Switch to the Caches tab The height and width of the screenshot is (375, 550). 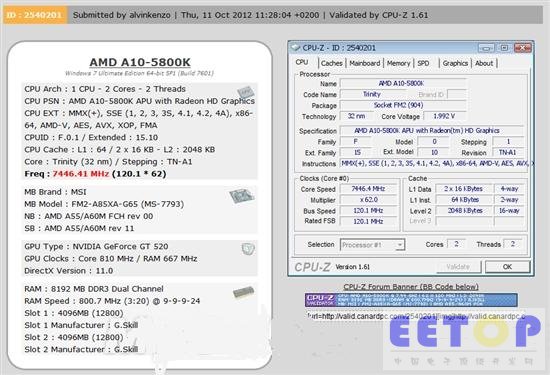click(331, 63)
